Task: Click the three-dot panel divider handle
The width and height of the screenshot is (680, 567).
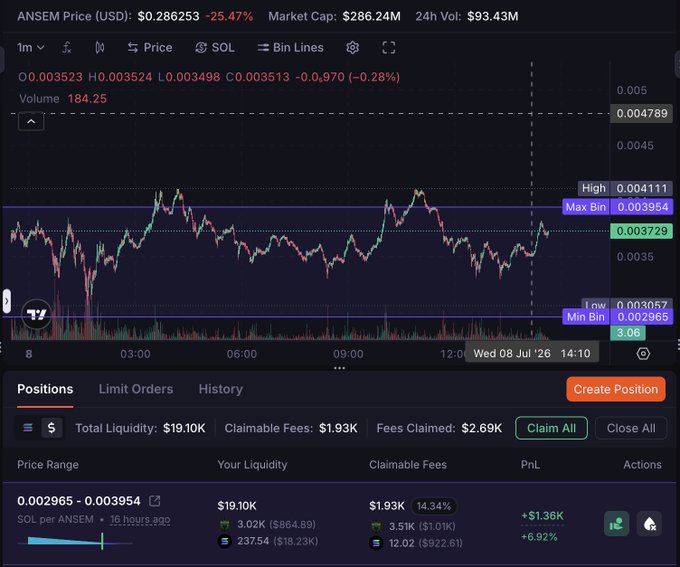Action: [340, 368]
